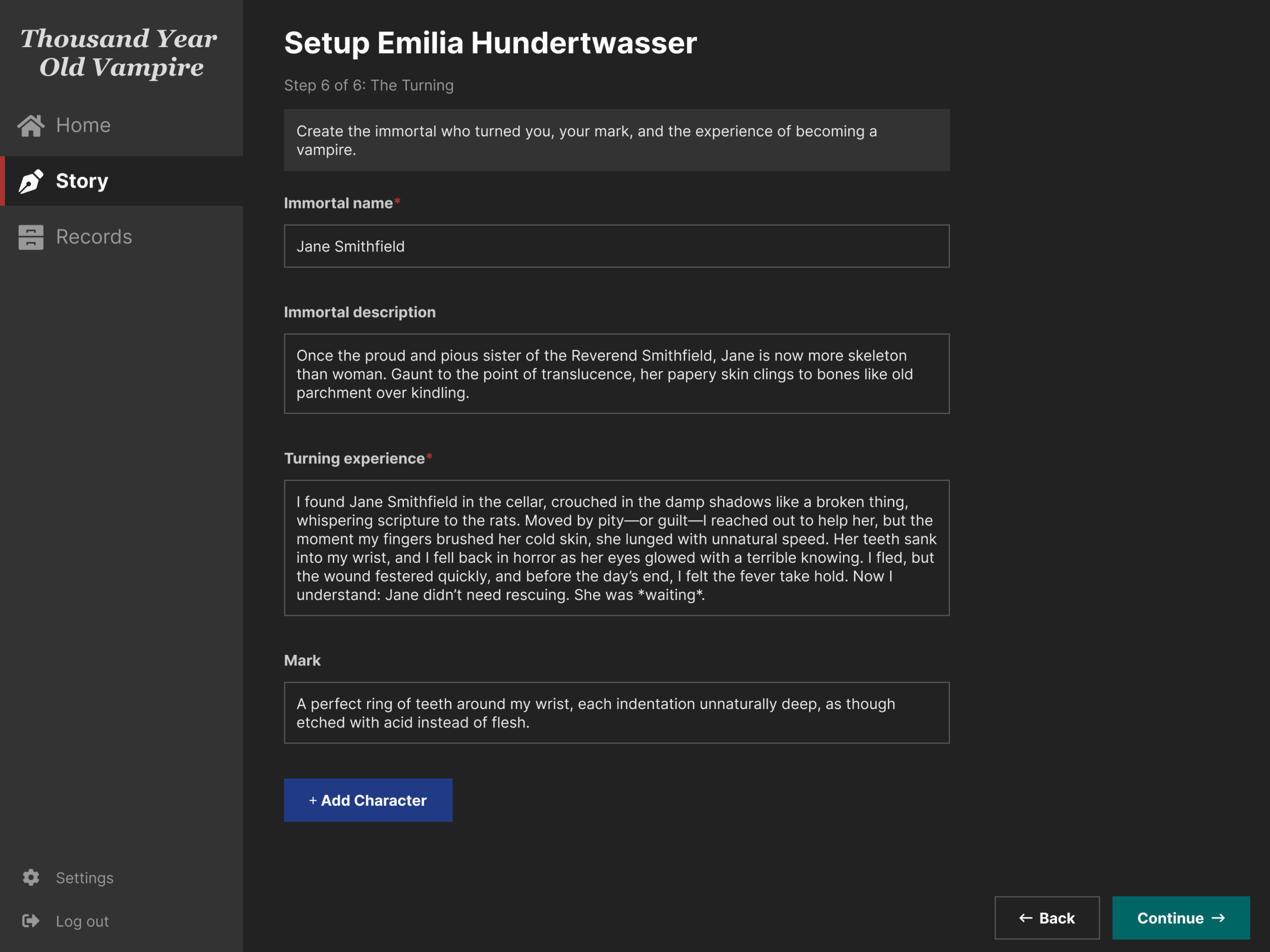The height and width of the screenshot is (952, 1270).
Task: Click the 'Immortal description' label
Action: [x=359, y=312]
